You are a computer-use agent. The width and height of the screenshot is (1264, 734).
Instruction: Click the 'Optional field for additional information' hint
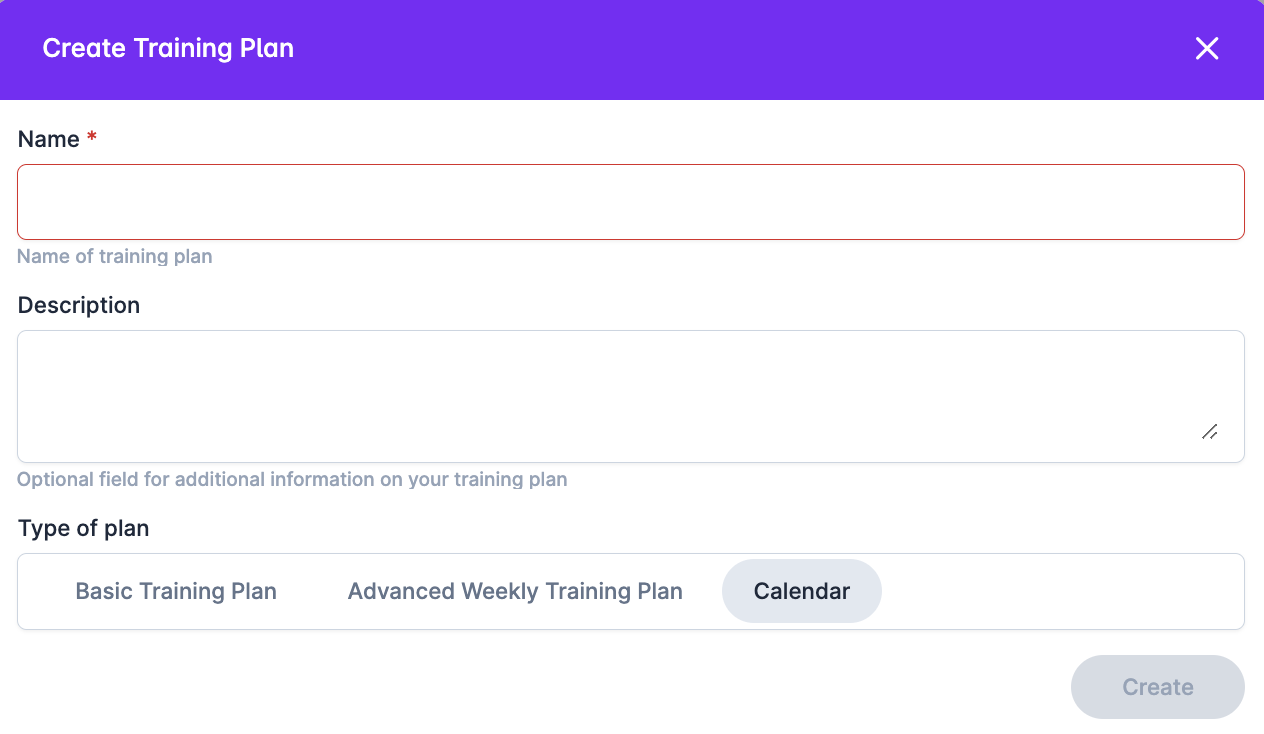click(292, 479)
